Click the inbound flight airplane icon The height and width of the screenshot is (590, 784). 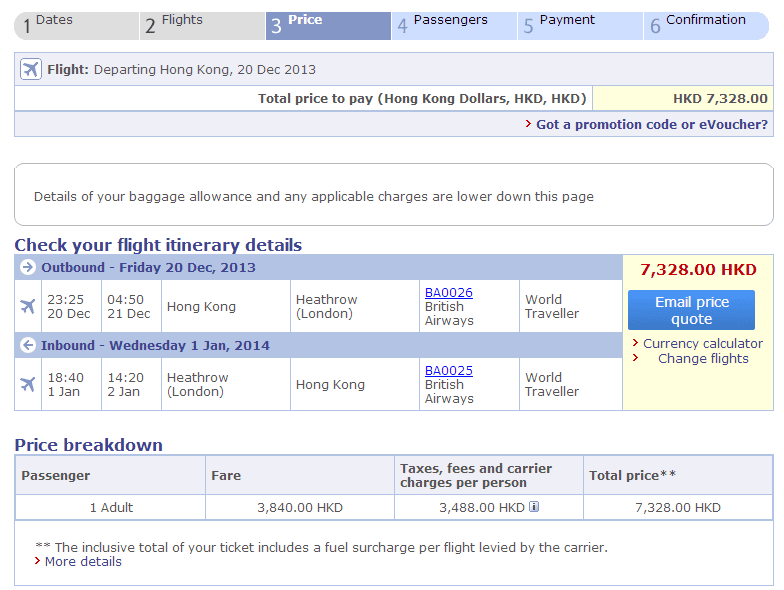(28, 384)
